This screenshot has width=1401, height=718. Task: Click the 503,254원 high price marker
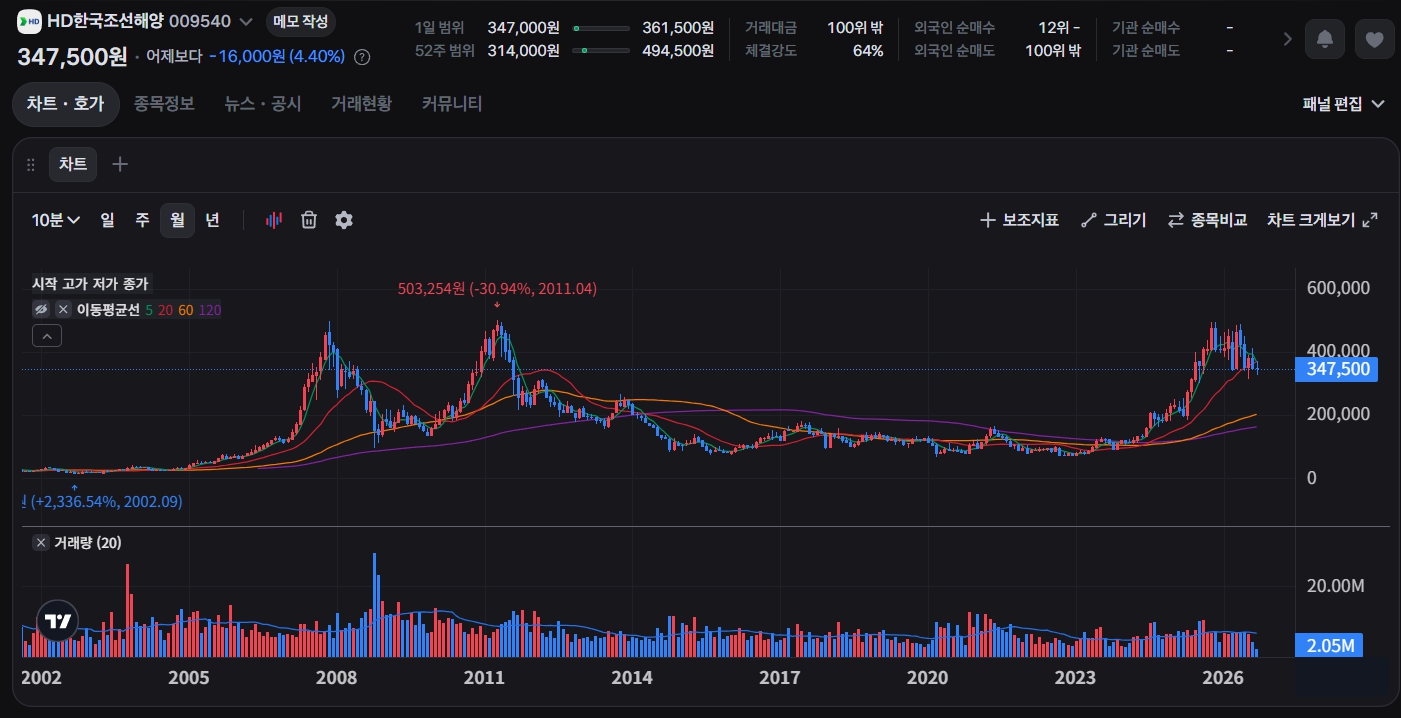point(497,289)
